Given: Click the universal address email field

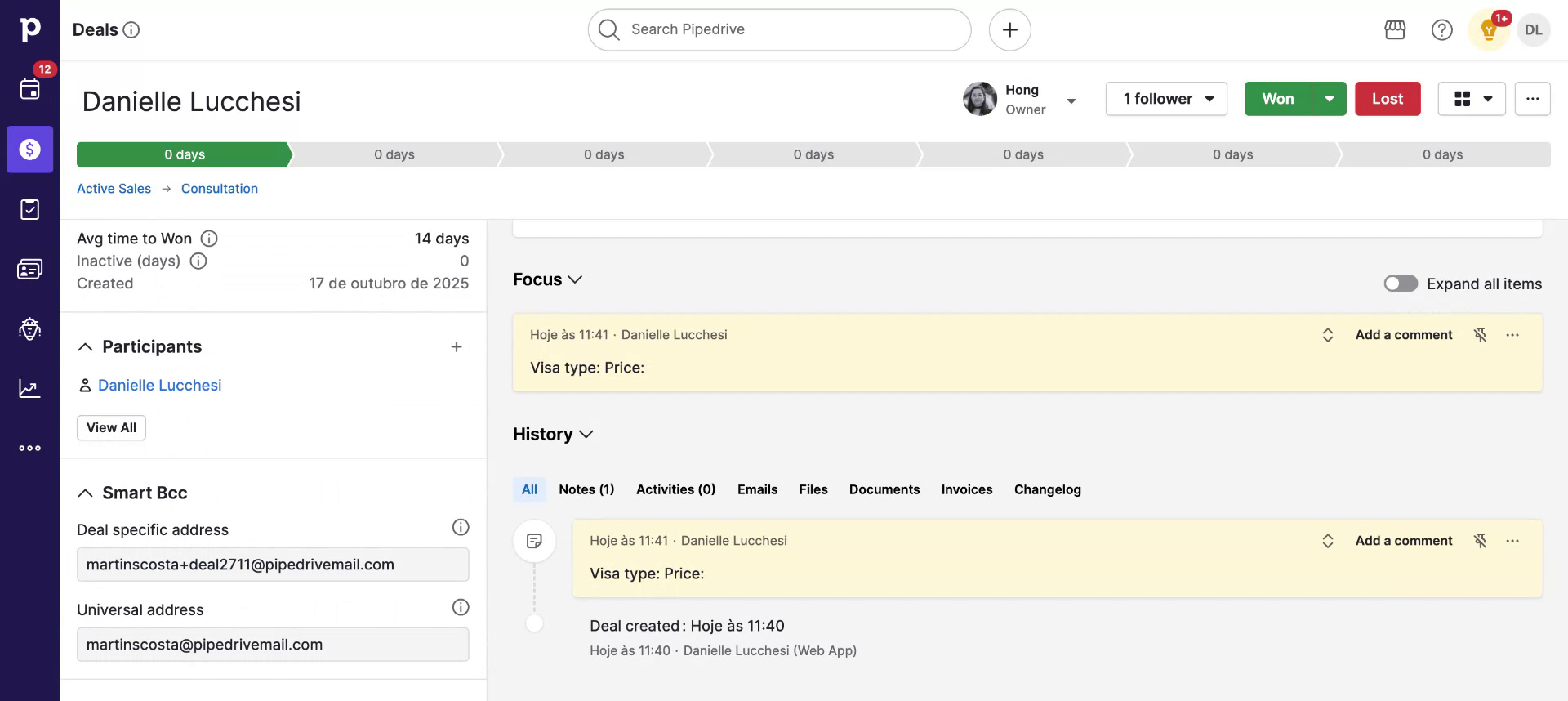Looking at the screenshot, I should coord(273,645).
